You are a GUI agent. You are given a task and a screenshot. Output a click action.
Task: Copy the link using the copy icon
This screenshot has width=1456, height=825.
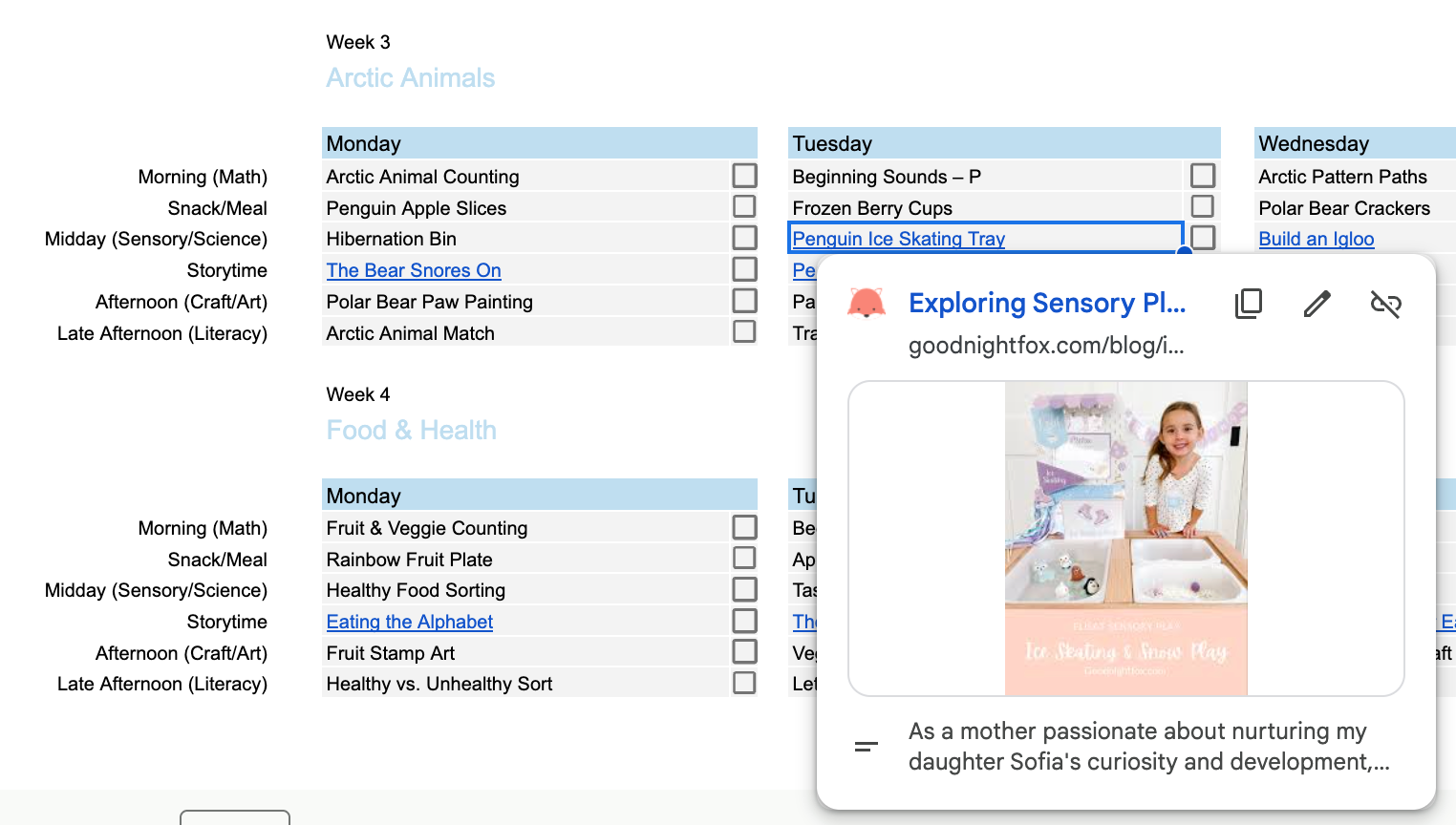click(x=1249, y=304)
